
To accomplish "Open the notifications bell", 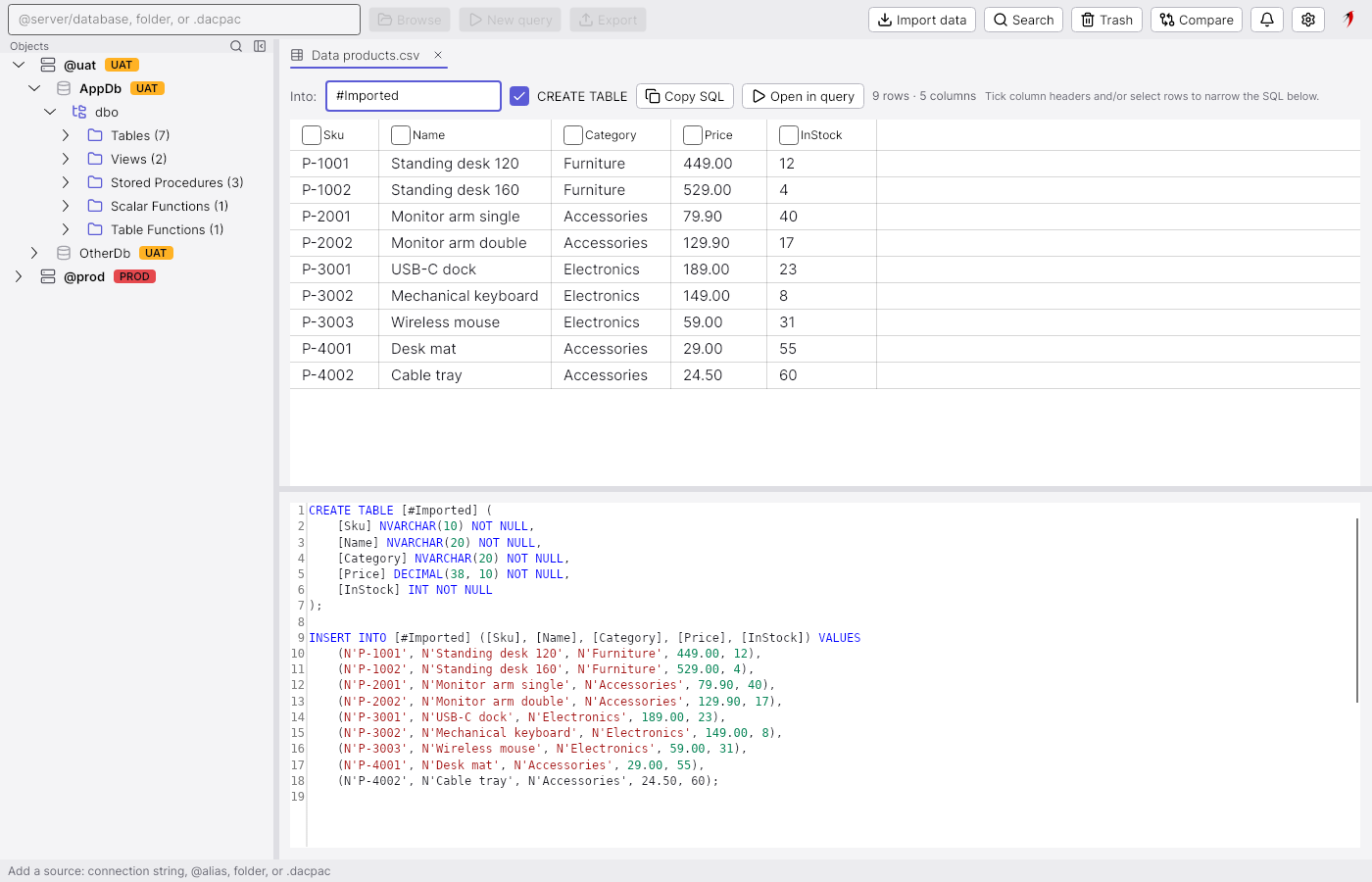I will [1267, 20].
